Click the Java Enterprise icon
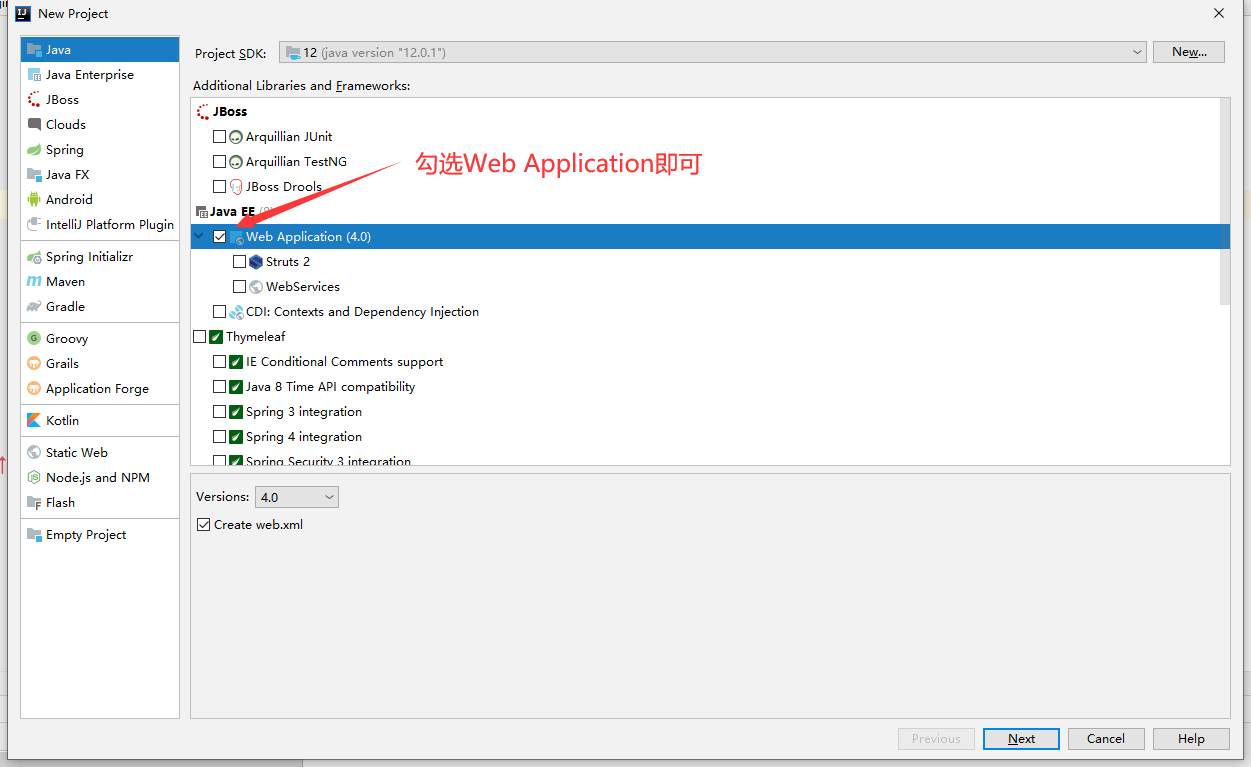Viewport: 1251px width, 767px height. click(34, 74)
